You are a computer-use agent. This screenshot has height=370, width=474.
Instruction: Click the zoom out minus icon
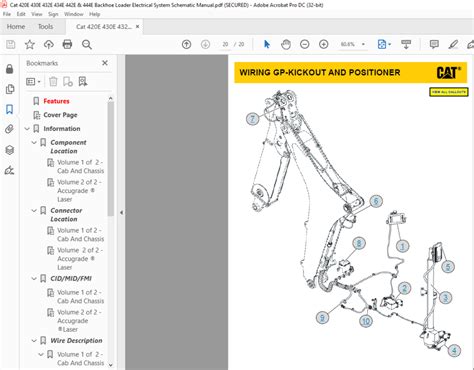[305, 44]
